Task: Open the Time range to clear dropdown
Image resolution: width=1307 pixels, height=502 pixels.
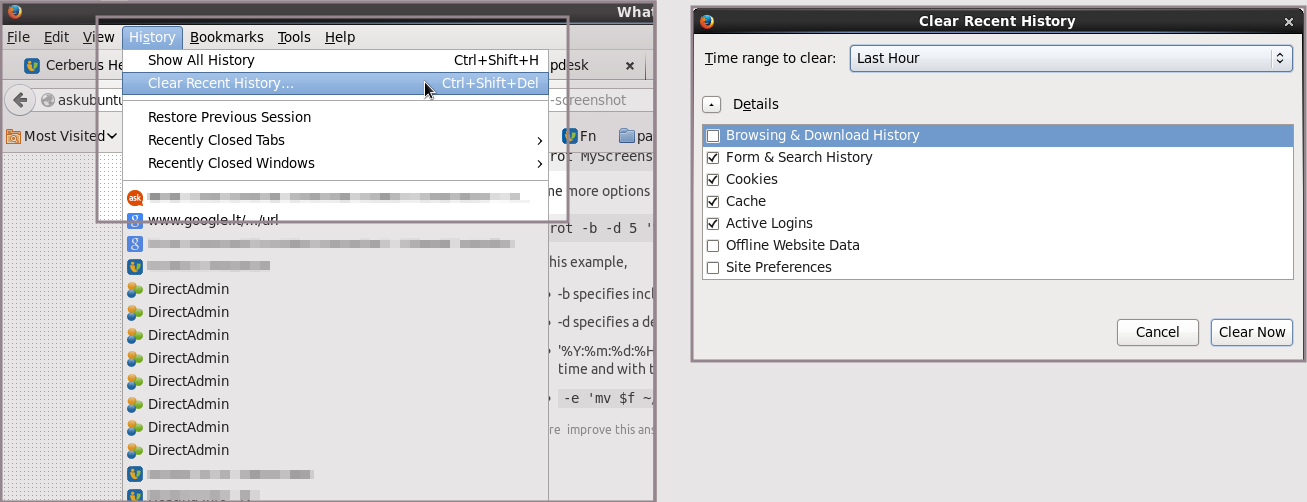Action: click(x=1071, y=58)
